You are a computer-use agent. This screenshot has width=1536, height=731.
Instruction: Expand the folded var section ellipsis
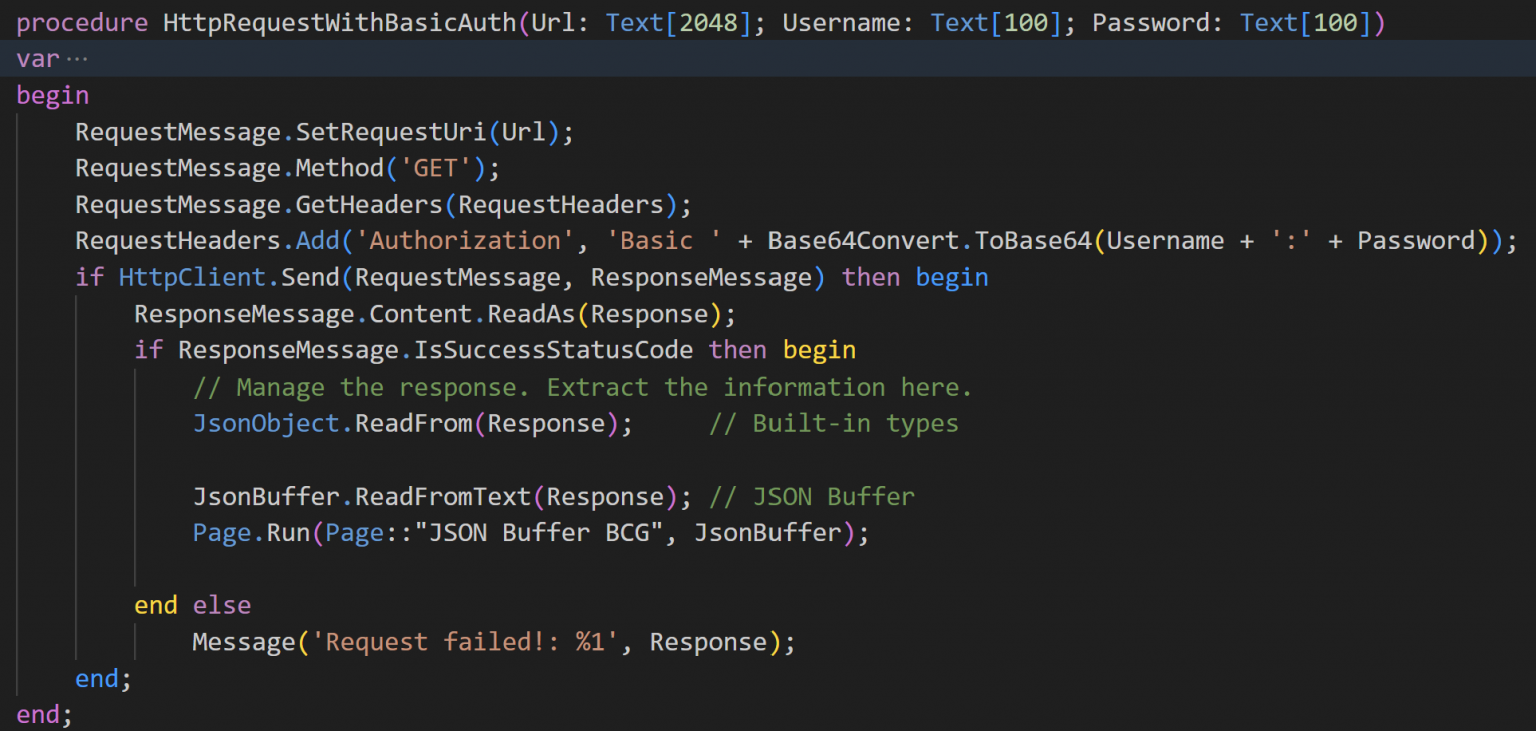tap(77, 59)
